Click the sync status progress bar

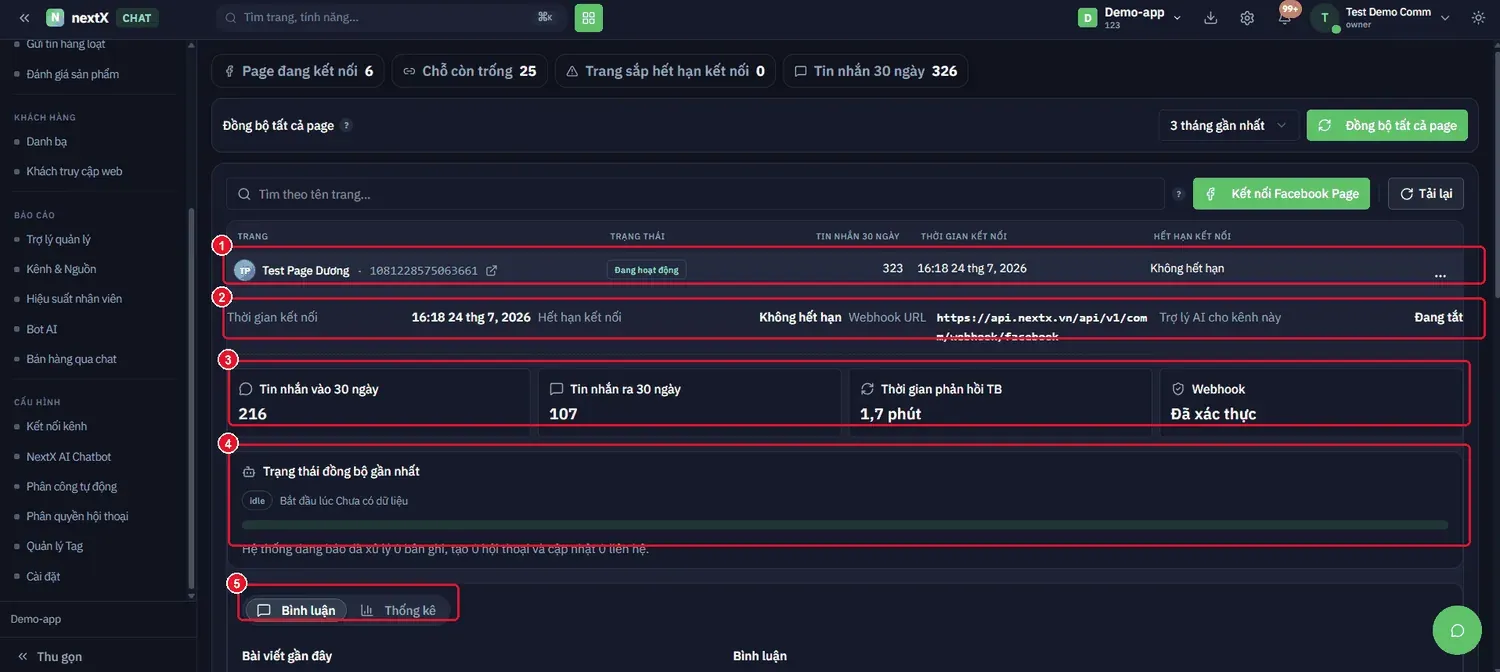(845, 524)
